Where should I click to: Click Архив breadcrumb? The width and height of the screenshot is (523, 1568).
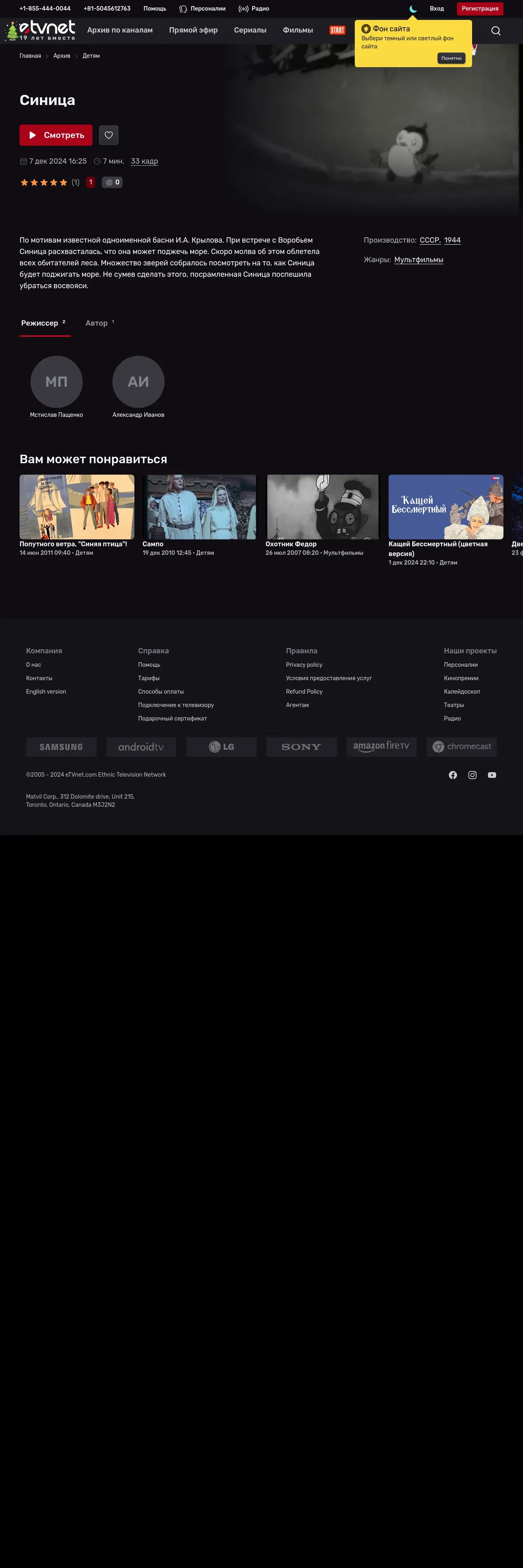point(62,56)
